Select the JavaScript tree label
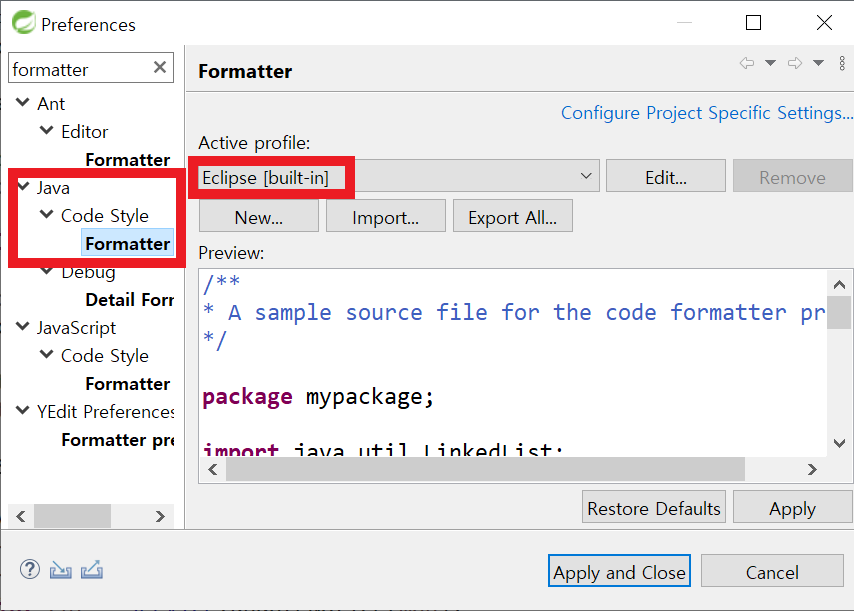The image size is (854, 611). 77,328
